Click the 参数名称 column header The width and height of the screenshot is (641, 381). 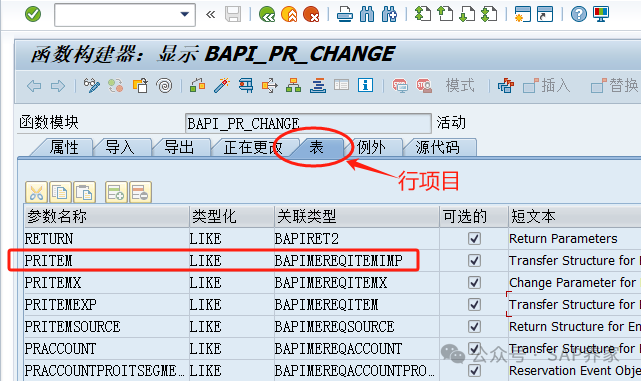point(106,216)
